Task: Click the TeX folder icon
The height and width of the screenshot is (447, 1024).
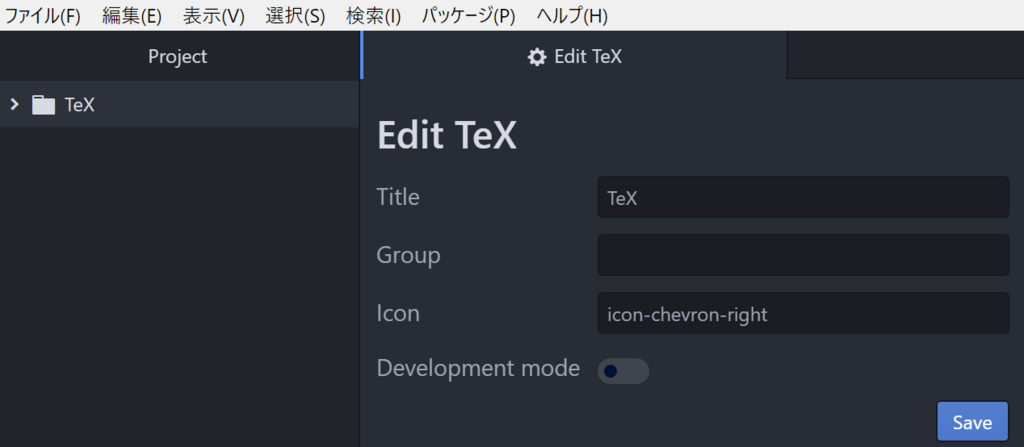Action: pyautogui.click(x=44, y=105)
